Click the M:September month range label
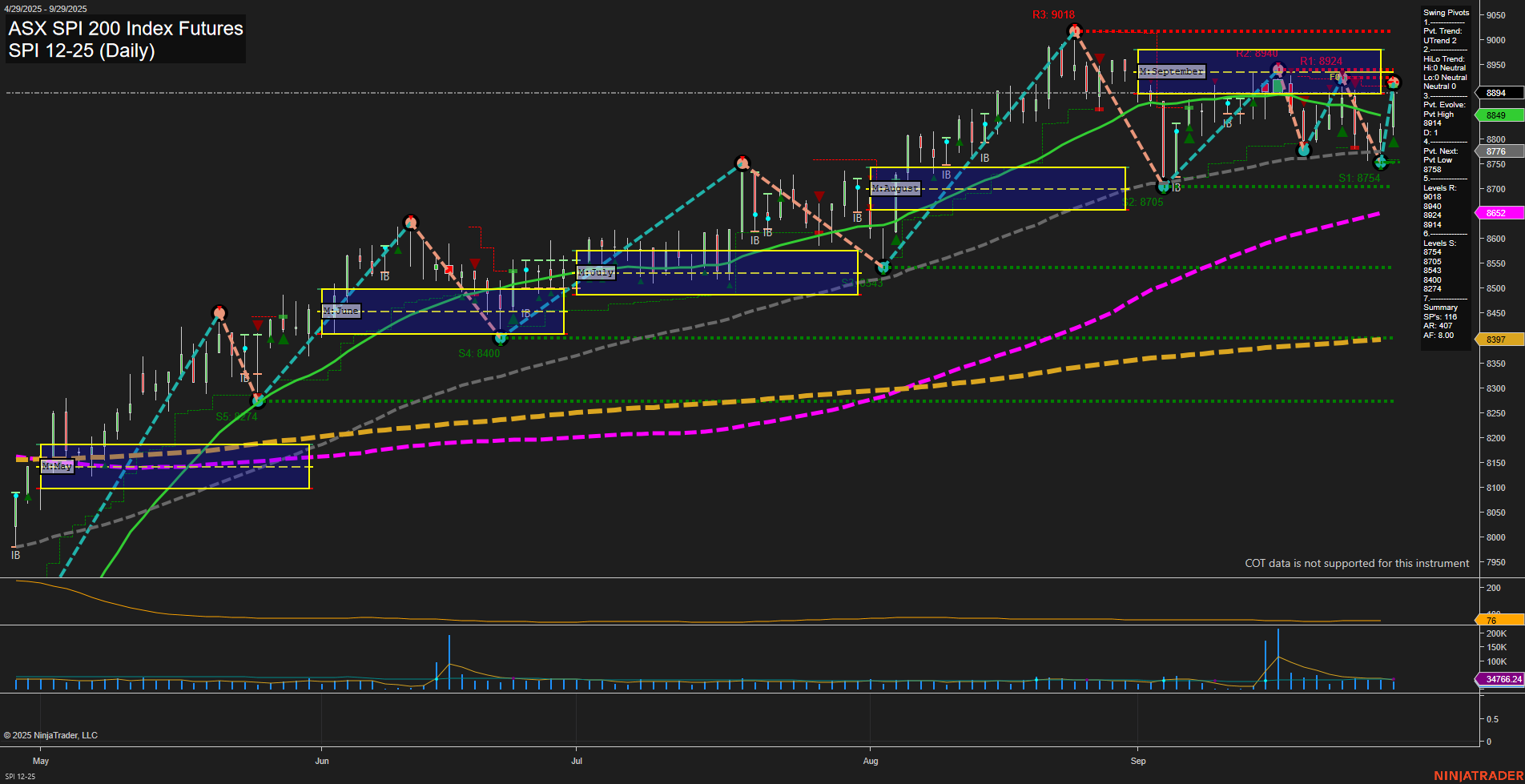Image resolution: width=1525 pixels, height=784 pixels. [x=1172, y=71]
